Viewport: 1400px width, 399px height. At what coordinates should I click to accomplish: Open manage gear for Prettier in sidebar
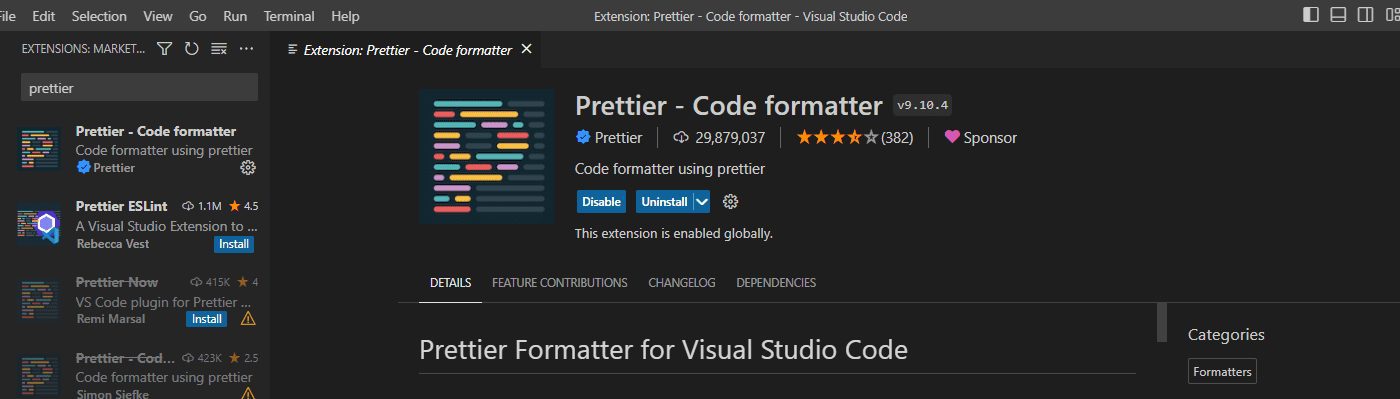(x=248, y=168)
